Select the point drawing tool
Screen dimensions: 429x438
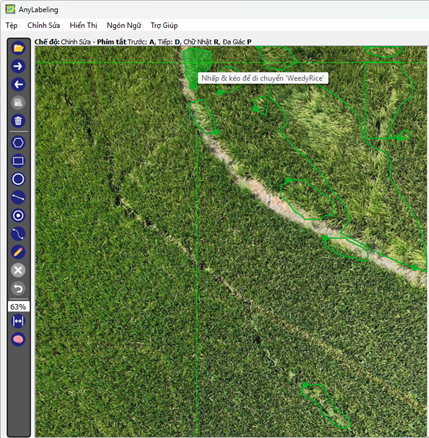pyautogui.click(x=18, y=215)
